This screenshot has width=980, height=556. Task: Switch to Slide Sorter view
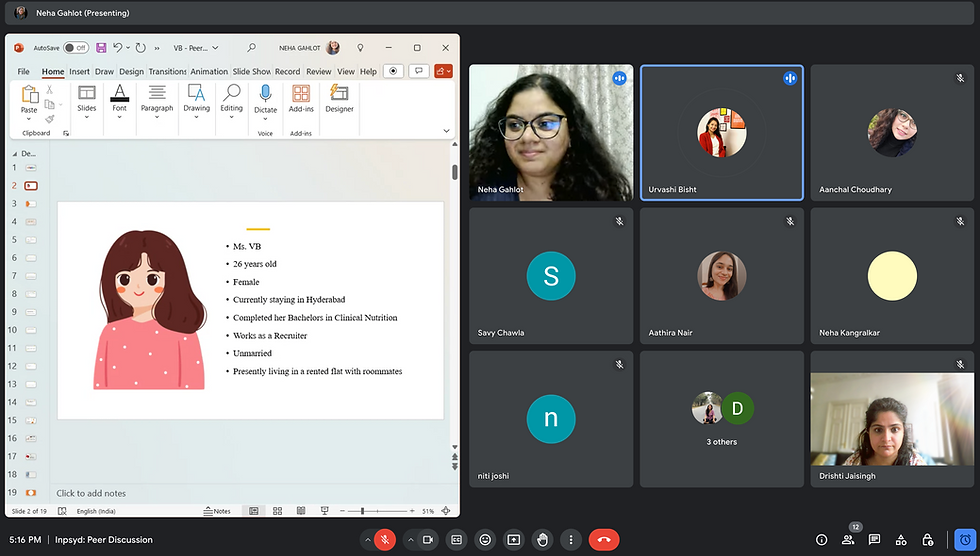pyautogui.click(x=278, y=511)
